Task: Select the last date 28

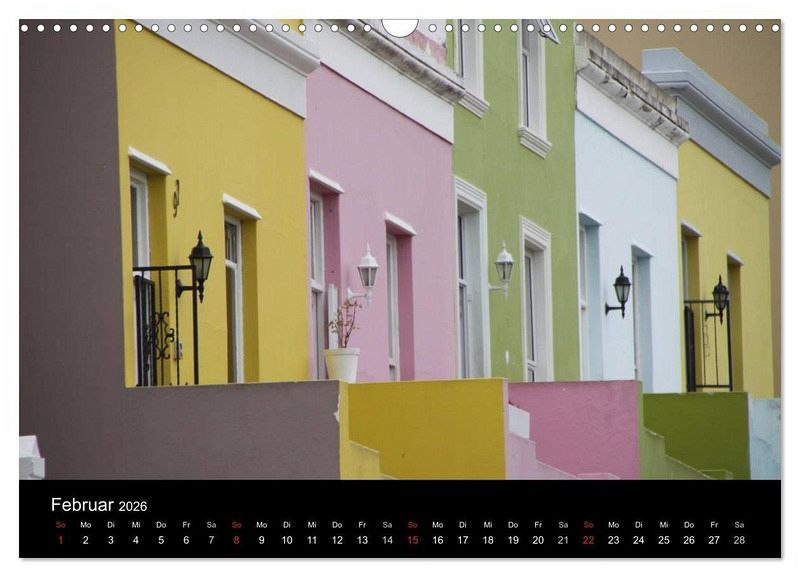Action: (739, 540)
